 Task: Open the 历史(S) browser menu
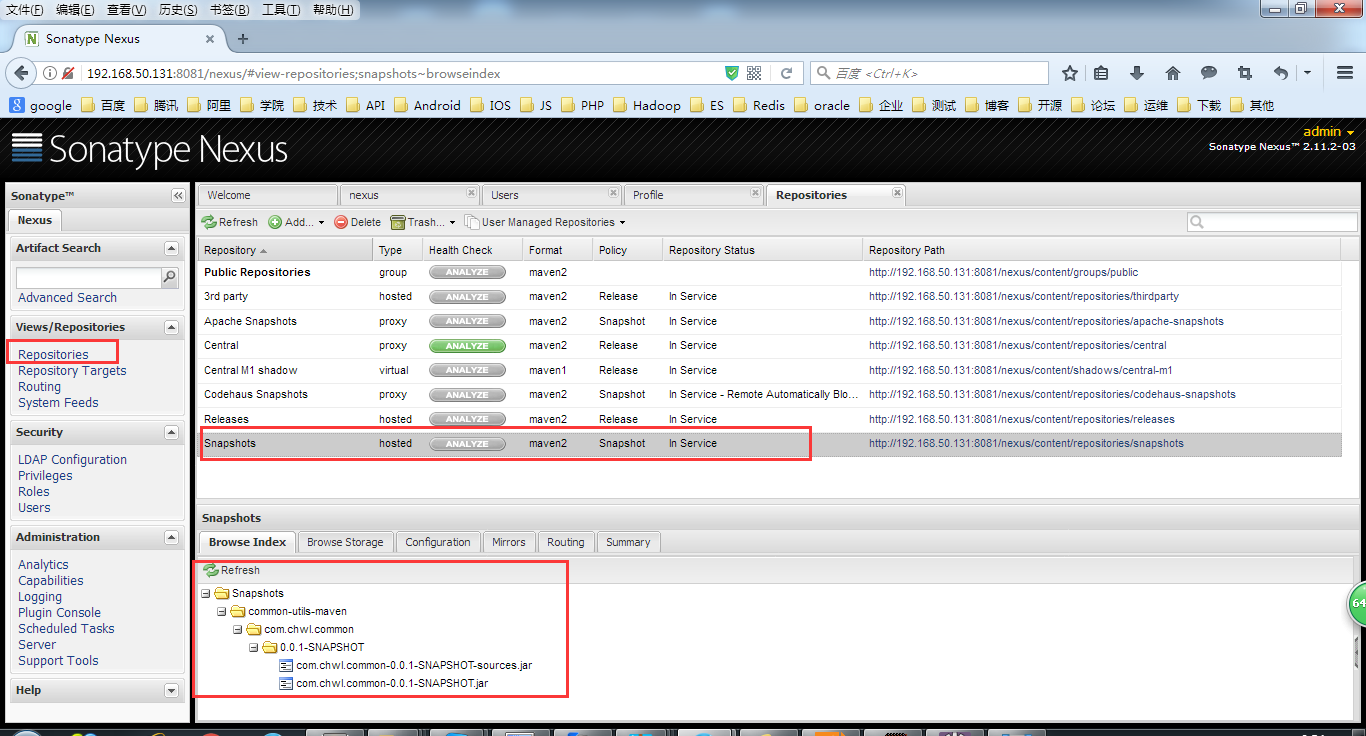tap(178, 9)
